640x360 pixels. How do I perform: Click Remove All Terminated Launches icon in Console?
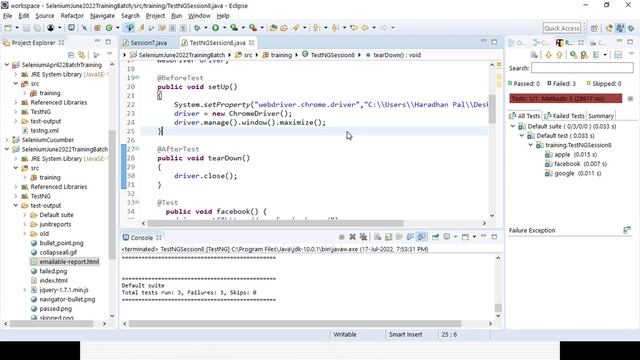[x=363, y=237]
